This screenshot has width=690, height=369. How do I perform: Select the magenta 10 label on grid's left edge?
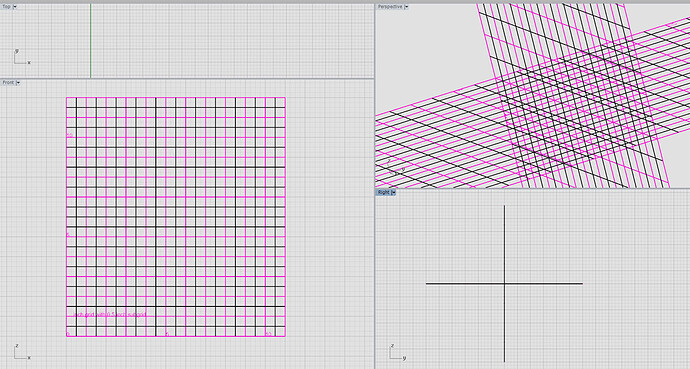click(70, 135)
